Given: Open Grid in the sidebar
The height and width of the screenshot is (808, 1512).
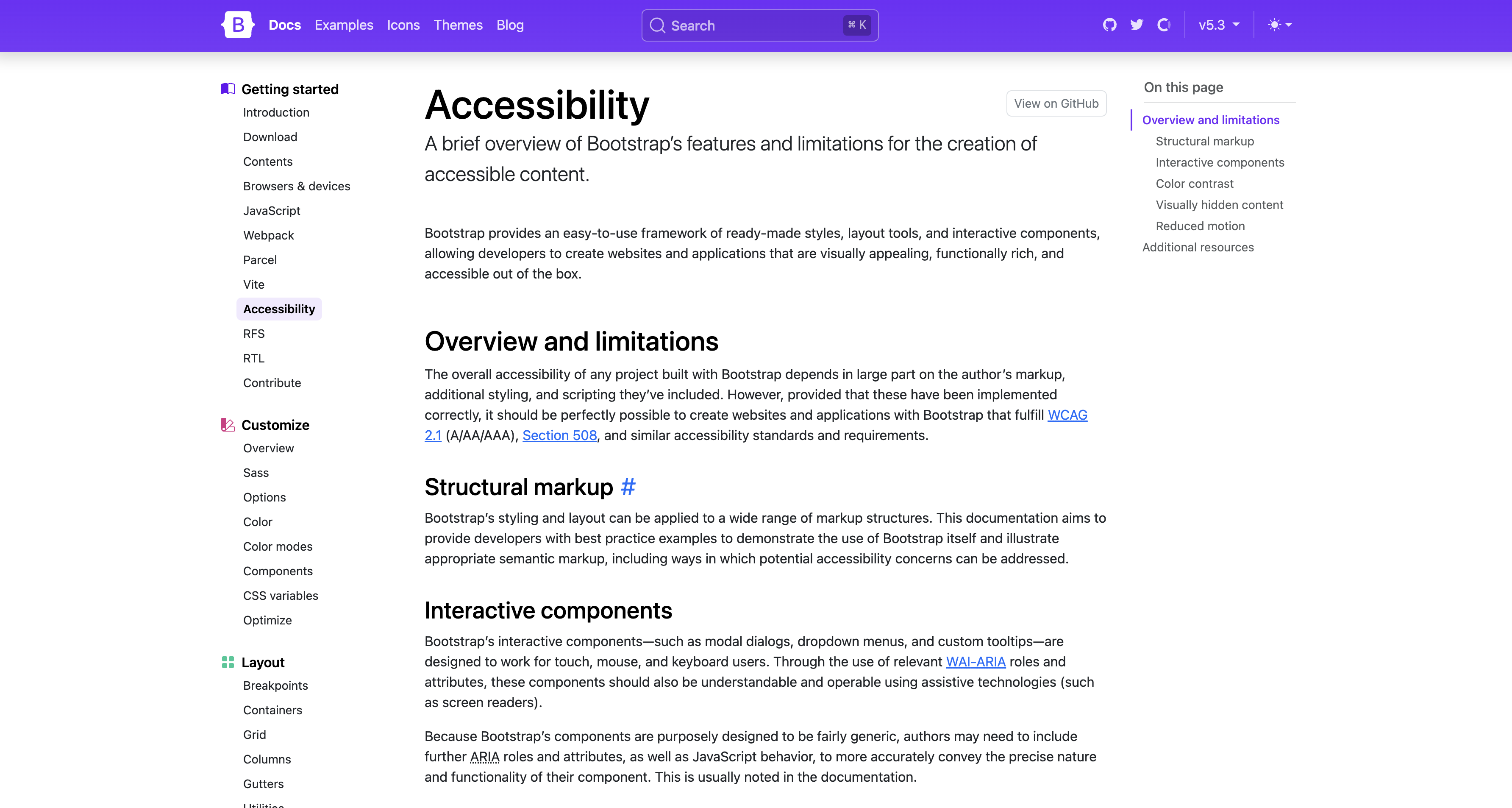Looking at the screenshot, I should [254, 735].
